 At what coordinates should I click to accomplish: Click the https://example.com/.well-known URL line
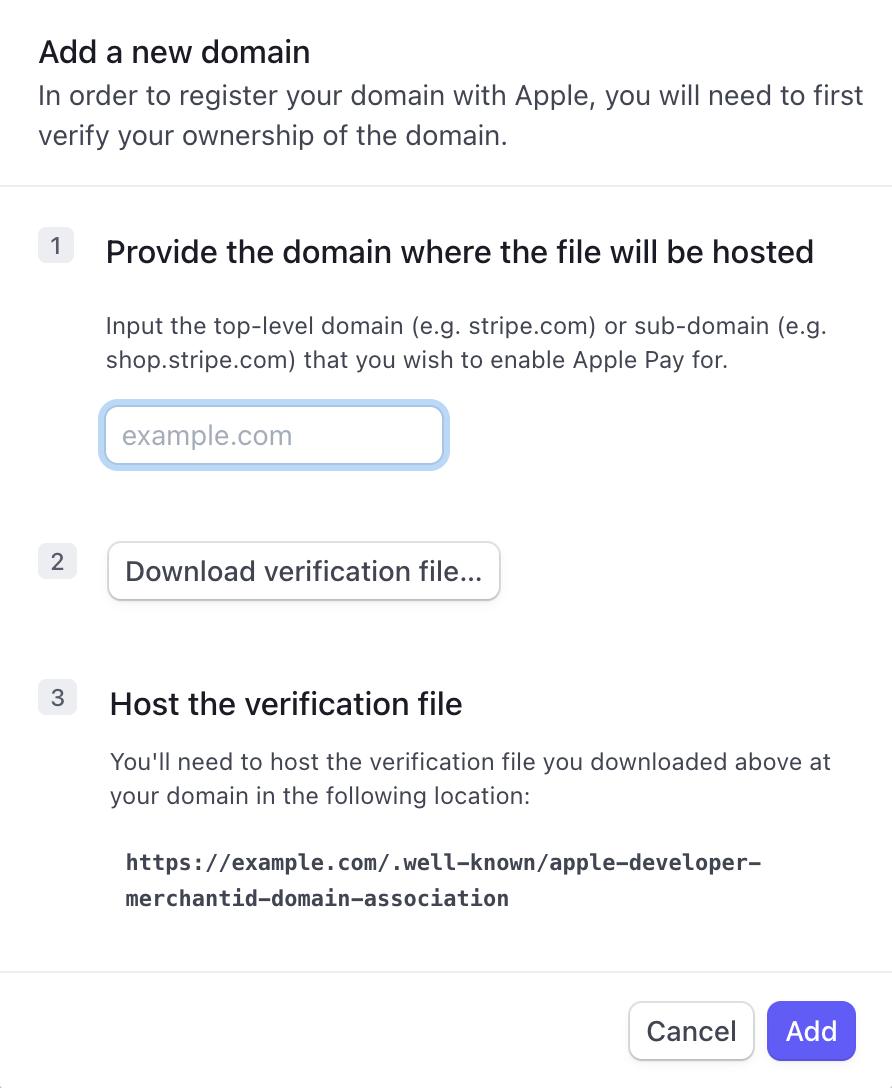(443, 862)
